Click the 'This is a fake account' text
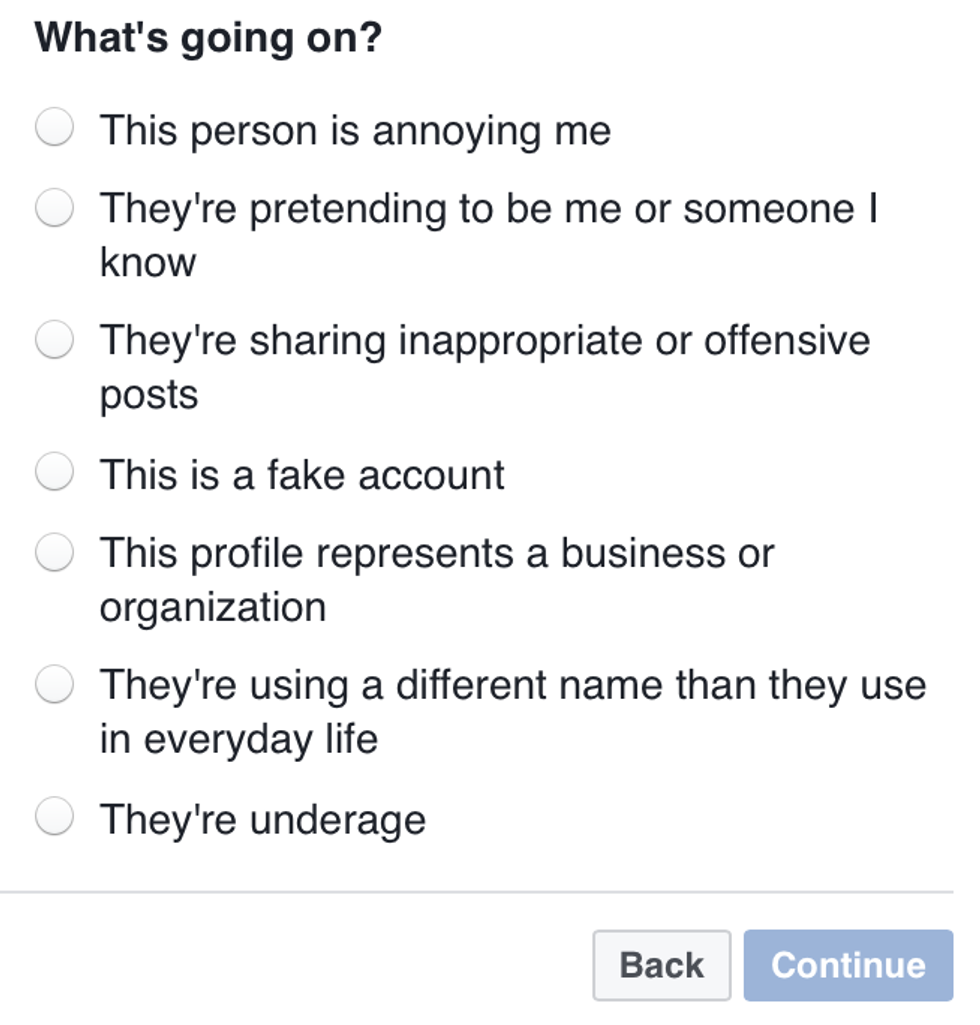This screenshot has width=980, height=1025. 302,474
